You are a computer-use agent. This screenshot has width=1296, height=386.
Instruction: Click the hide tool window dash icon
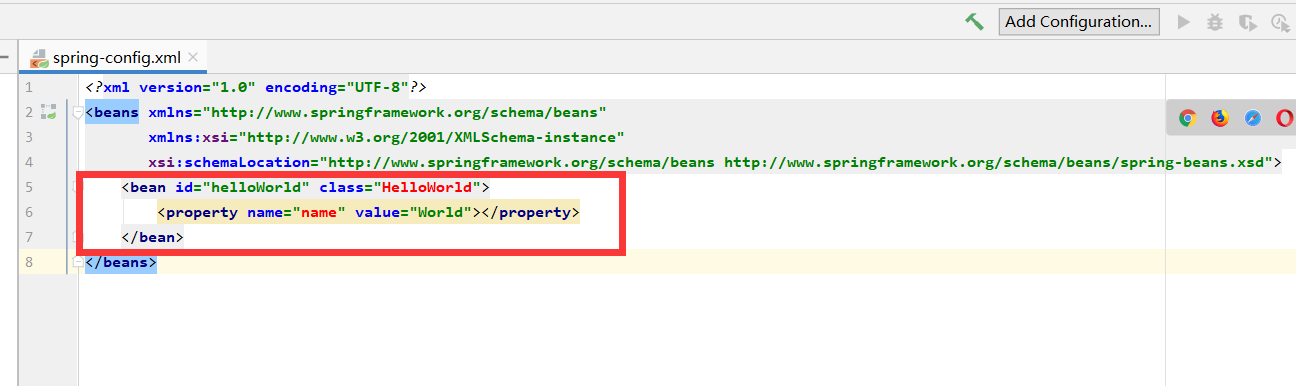5,57
